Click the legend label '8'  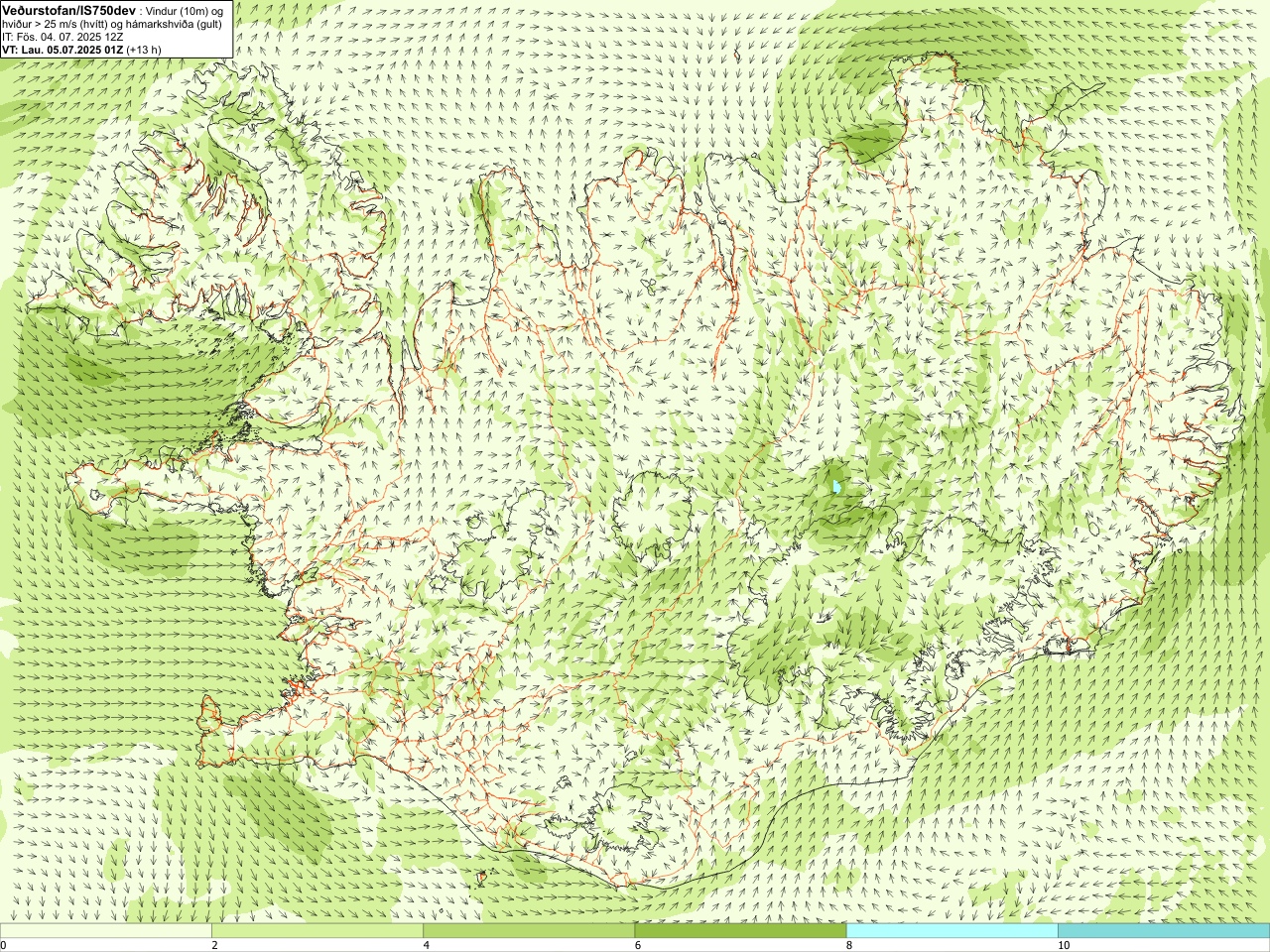tap(848, 945)
